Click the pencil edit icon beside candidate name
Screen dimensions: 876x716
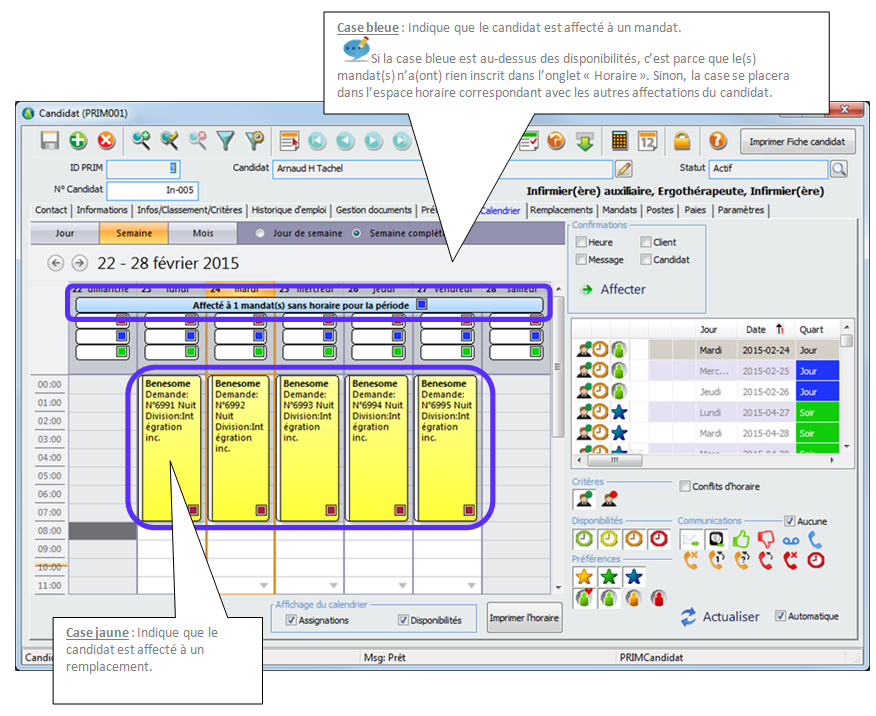[624, 169]
